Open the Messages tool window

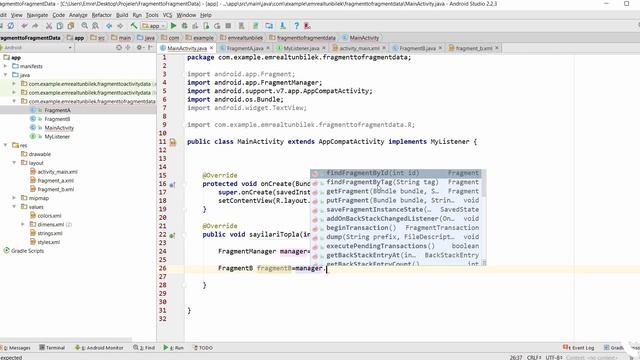(x=16, y=348)
